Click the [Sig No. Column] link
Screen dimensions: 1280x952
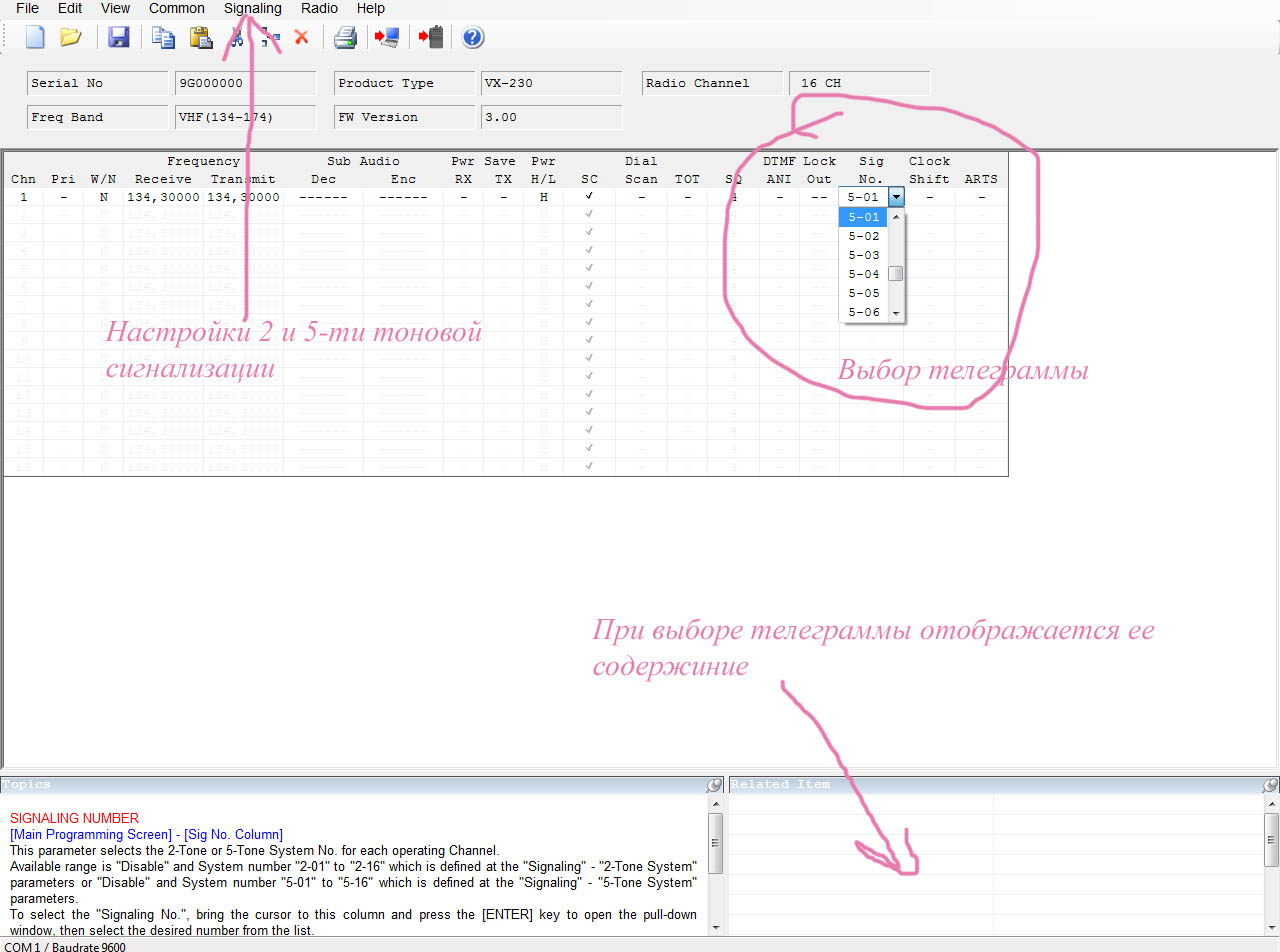click(x=233, y=834)
